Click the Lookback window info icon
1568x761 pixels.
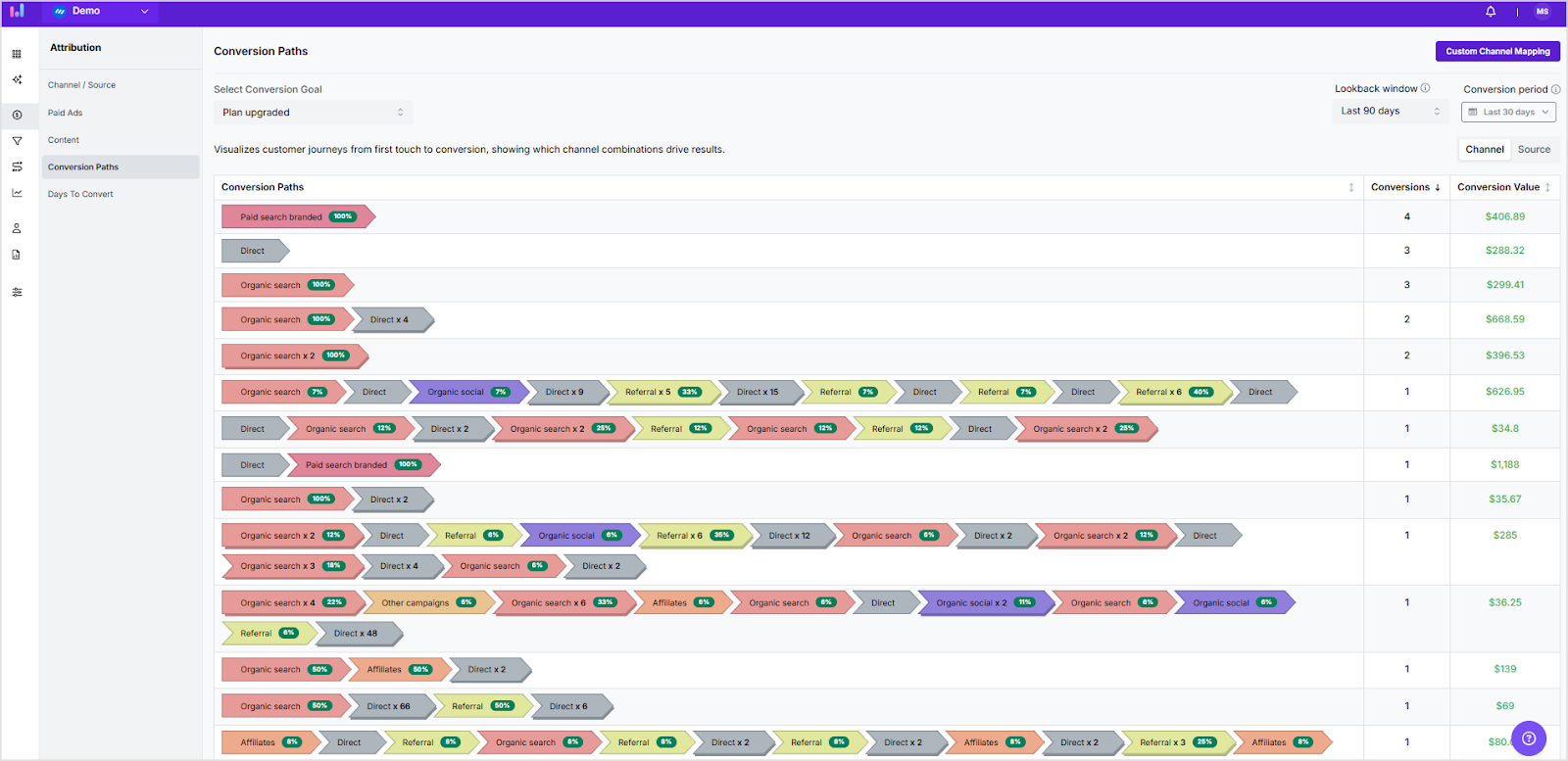pos(1426,88)
